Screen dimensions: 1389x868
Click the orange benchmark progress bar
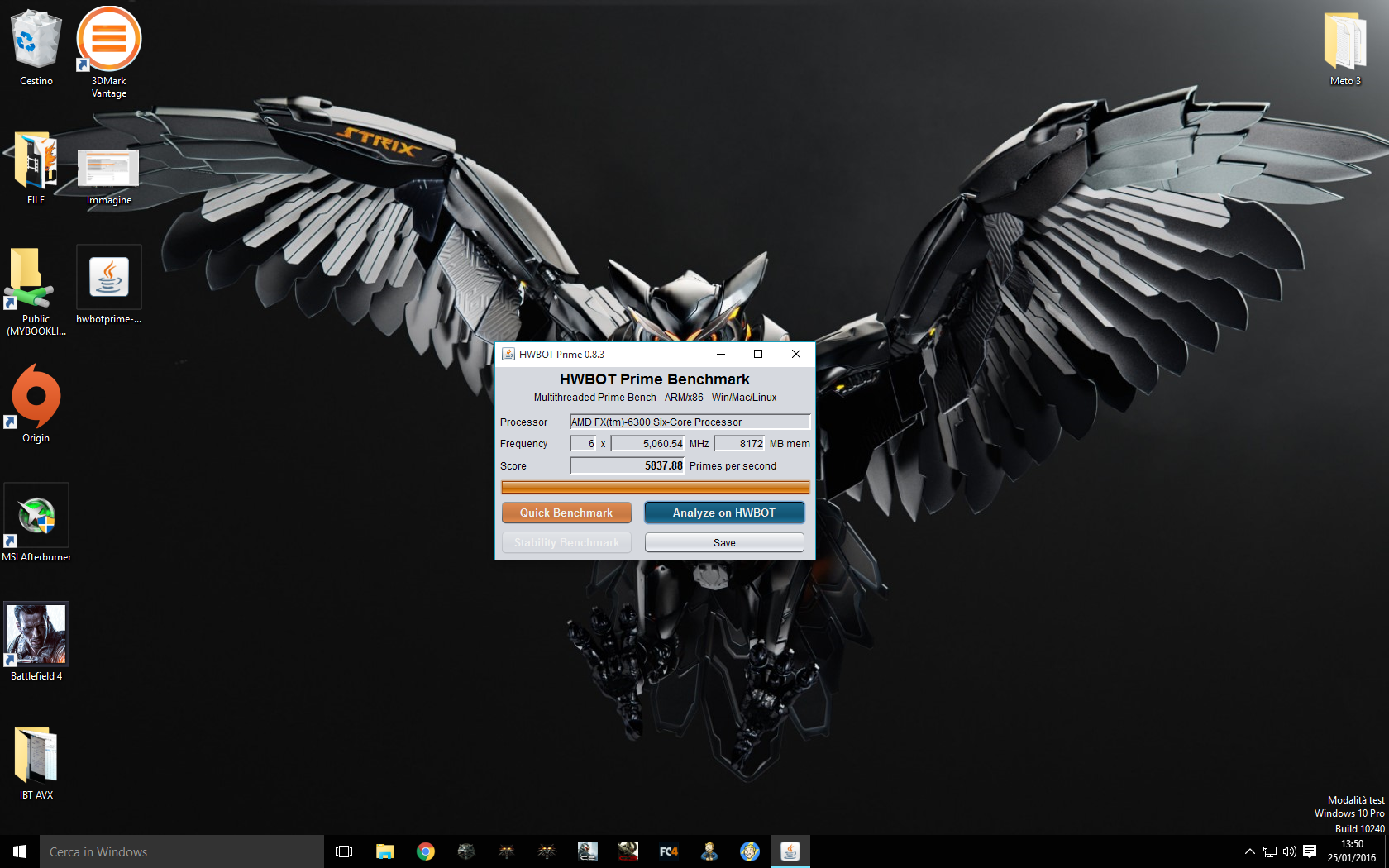[x=655, y=488]
